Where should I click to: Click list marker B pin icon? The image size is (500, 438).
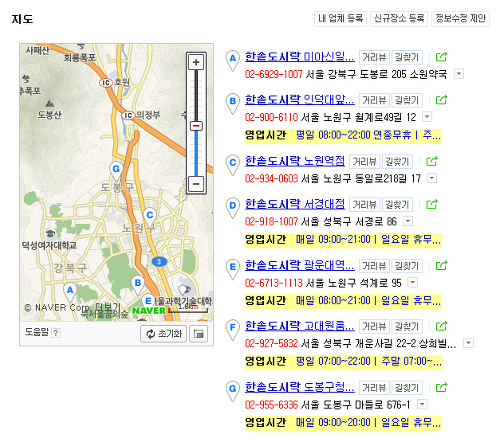click(233, 103)
